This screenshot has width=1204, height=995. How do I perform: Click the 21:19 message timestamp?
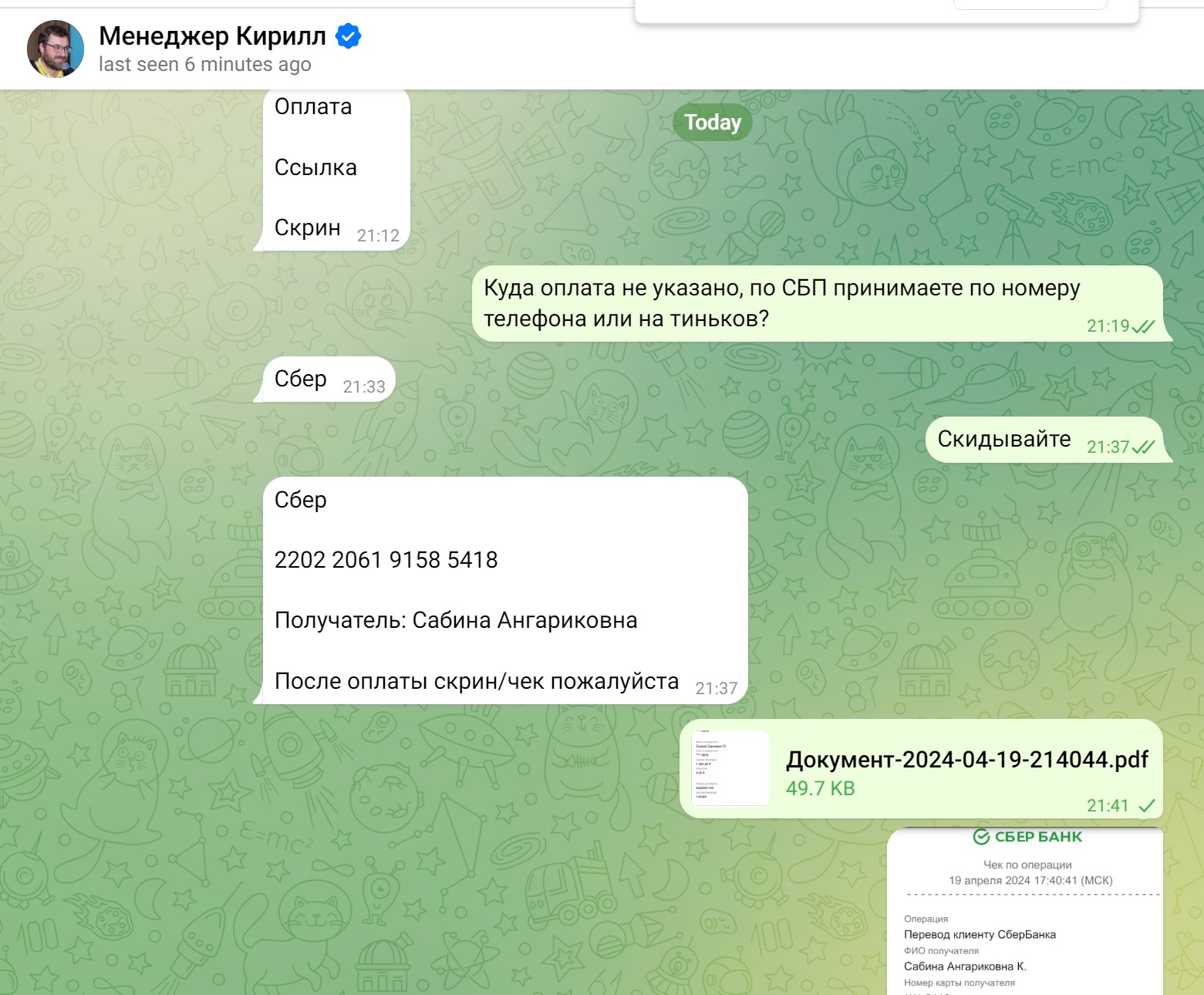(1108, 326)
